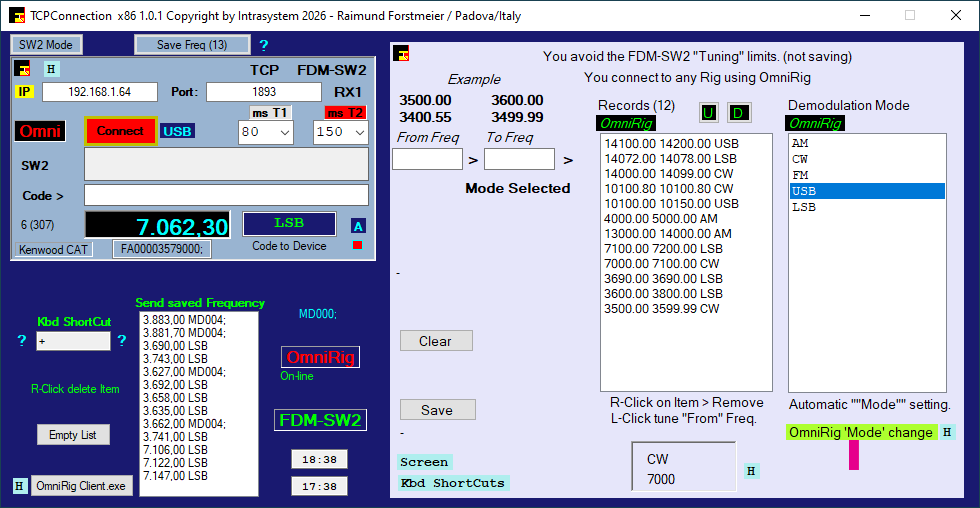The height and width of the screenshot is (508, 980).
Task: Click the cyan H help icon above IP
Action: click(x=52, y=69)
